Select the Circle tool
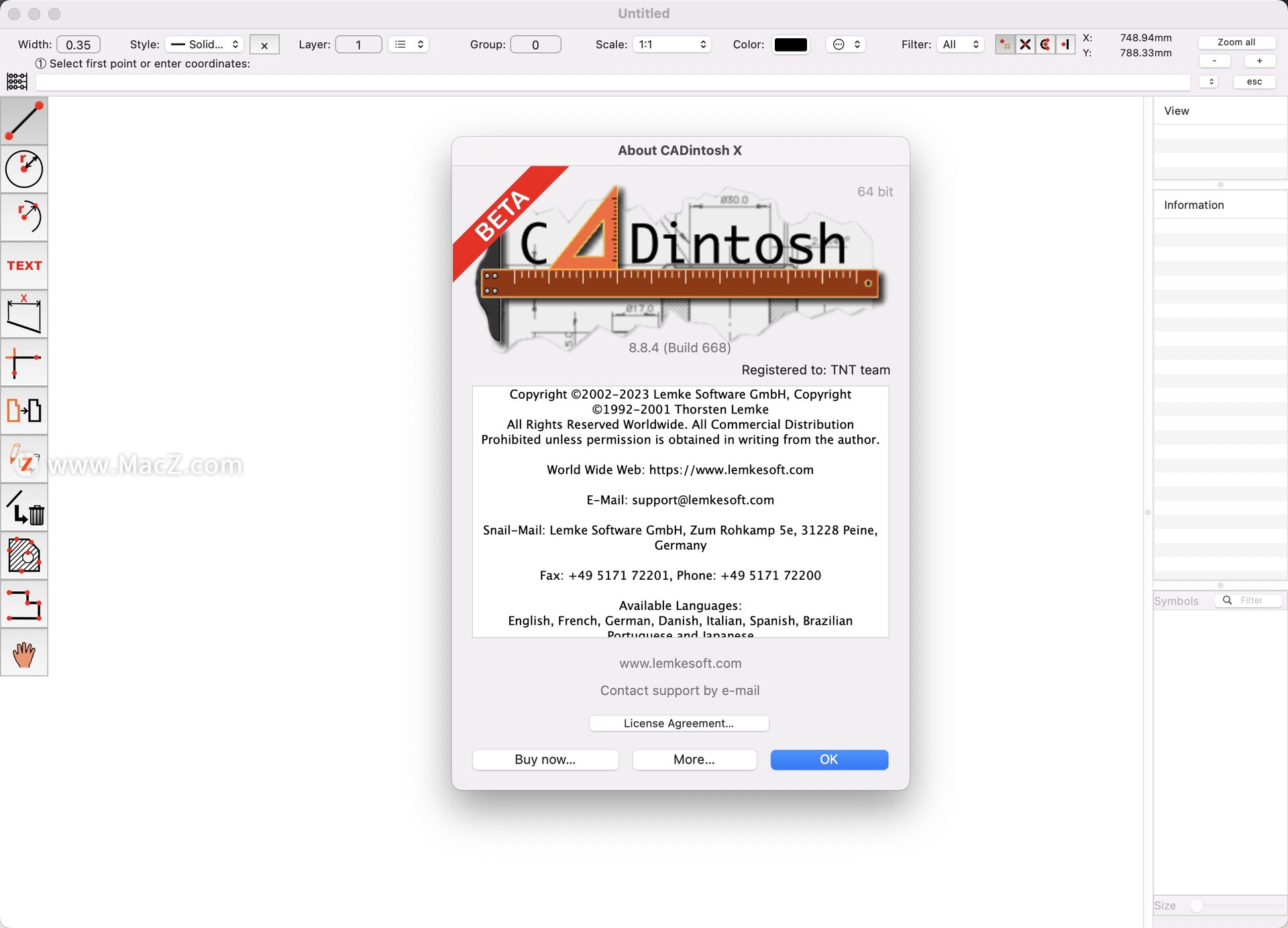1288x928 pixels. point(24,169)
